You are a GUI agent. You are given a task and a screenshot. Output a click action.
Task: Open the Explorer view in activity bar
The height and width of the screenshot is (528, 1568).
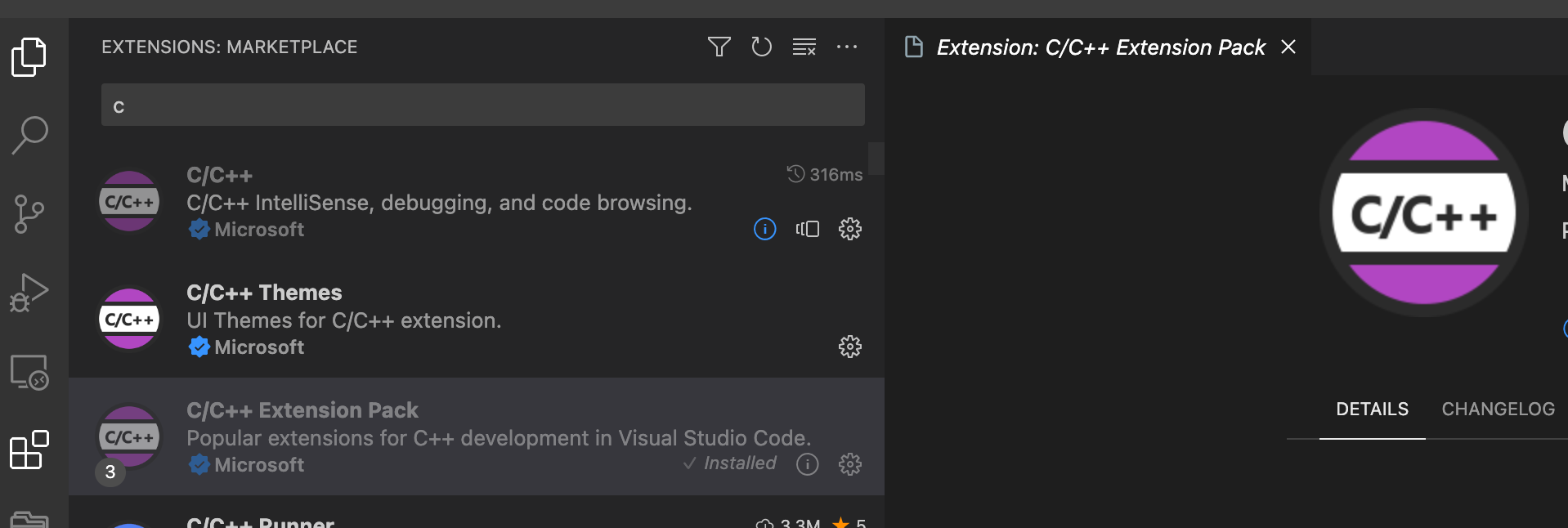[x=29, y=56]
